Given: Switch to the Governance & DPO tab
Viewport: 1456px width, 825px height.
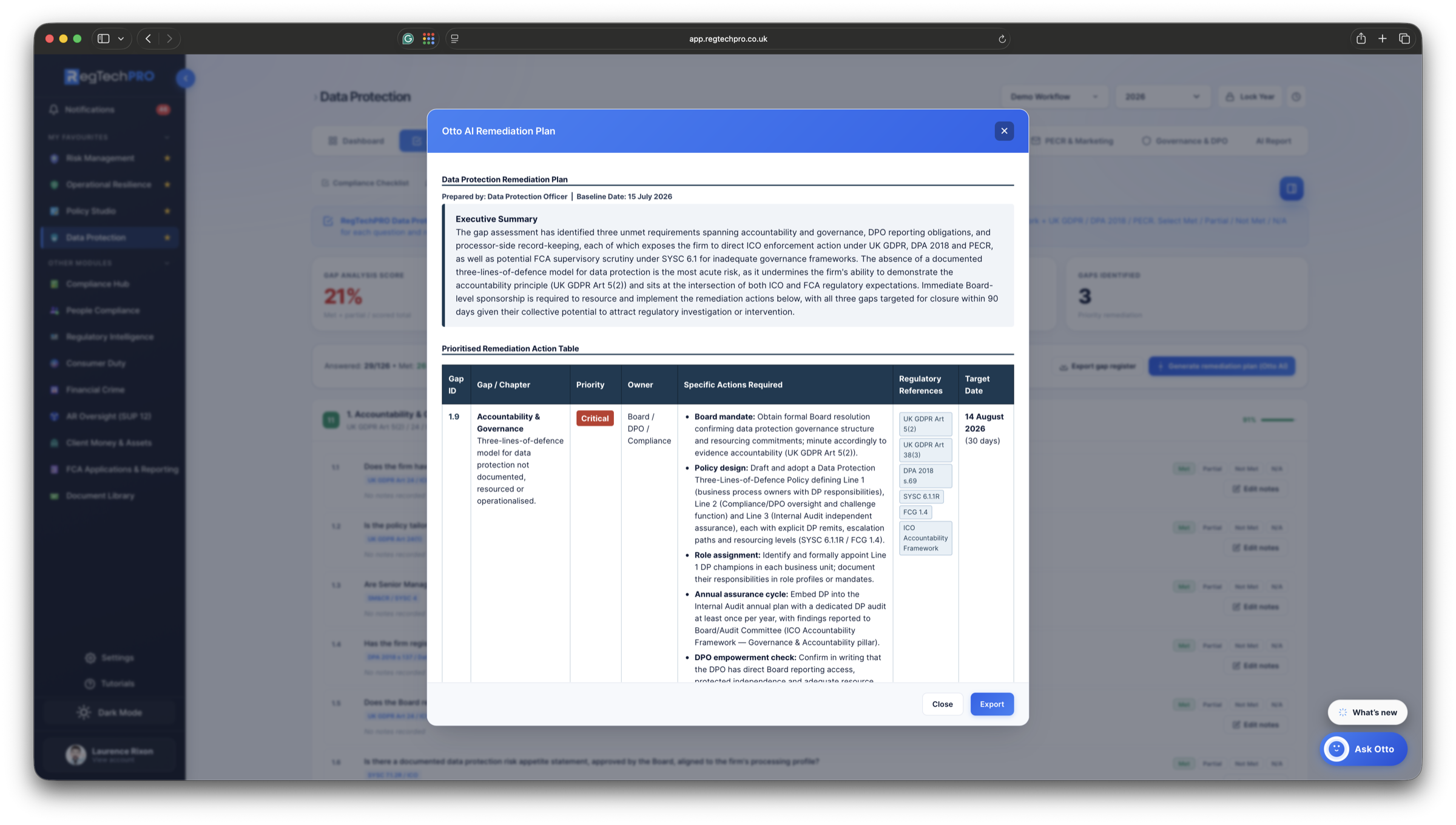Looking at the screenshot, I should tap(1185, 141).
